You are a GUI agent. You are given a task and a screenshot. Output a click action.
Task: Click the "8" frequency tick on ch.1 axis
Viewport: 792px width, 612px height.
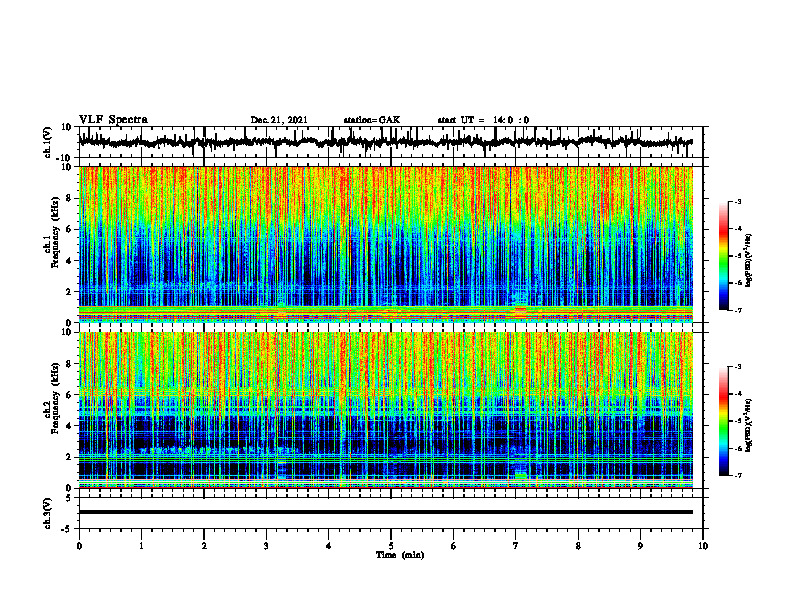pyautogui.click(x=70, y=198)
